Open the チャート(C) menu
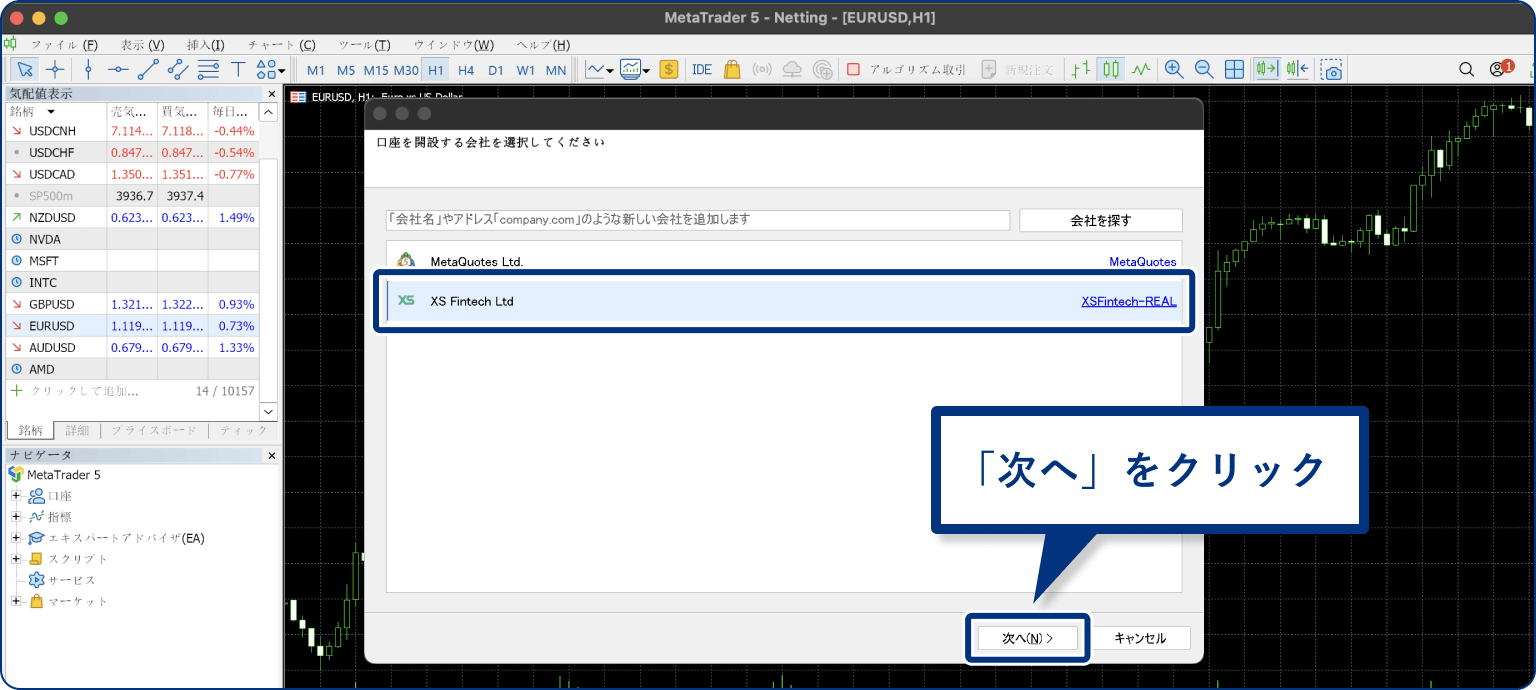This screenshot has height=690, width=1536. pyautogui.click(x=281, y=45)
